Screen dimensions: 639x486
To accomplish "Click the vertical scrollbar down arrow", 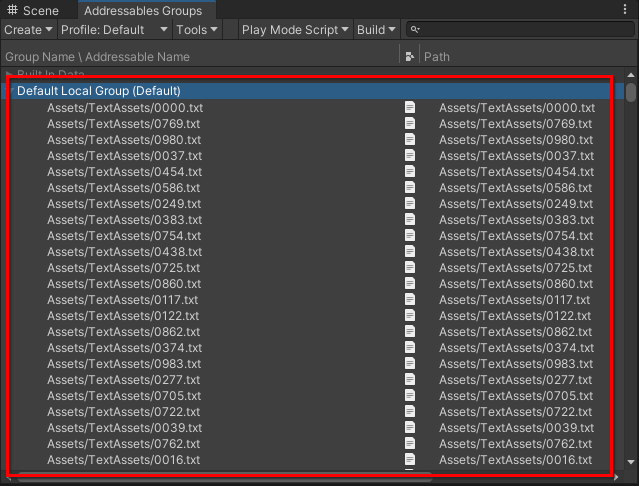I will click(x=631, y=462).
